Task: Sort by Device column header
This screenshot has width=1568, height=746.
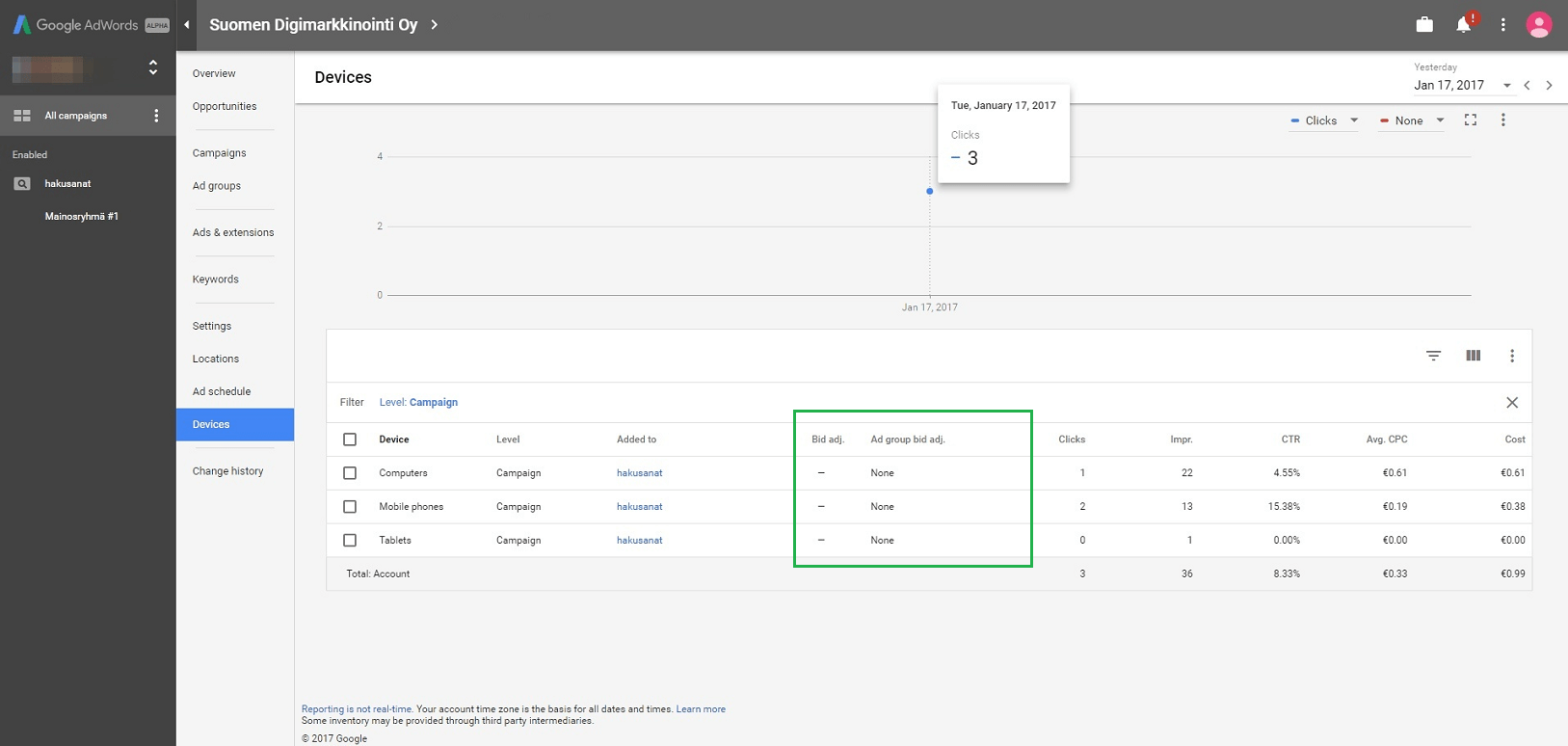Action: pos(394,440)
